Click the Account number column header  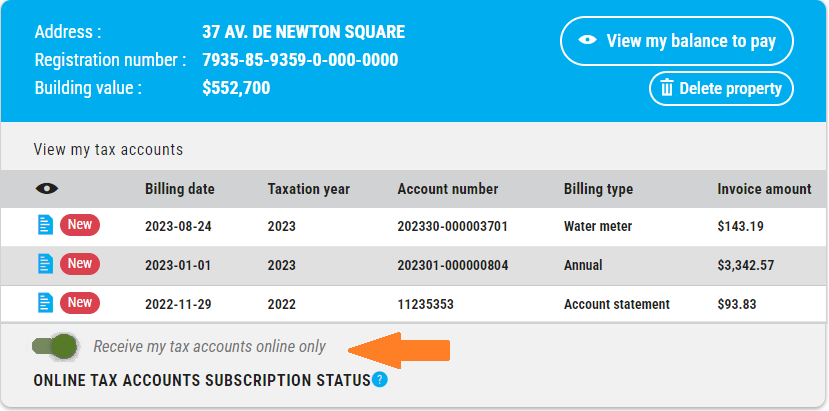(447, 189)
